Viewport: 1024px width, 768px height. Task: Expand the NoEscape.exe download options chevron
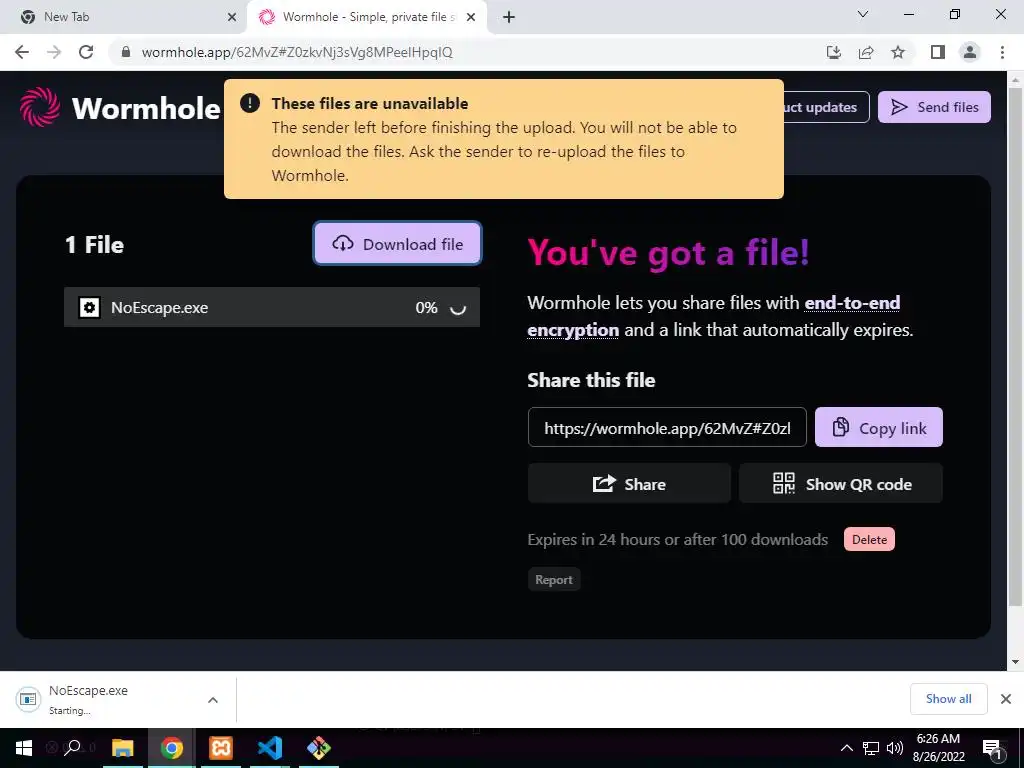pos(213,699)
